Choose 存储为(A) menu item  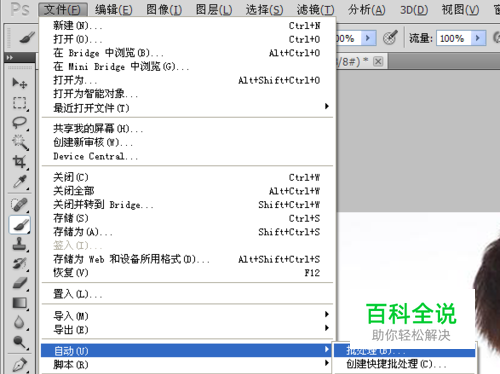pyautogui.click(x=187, y=232)
